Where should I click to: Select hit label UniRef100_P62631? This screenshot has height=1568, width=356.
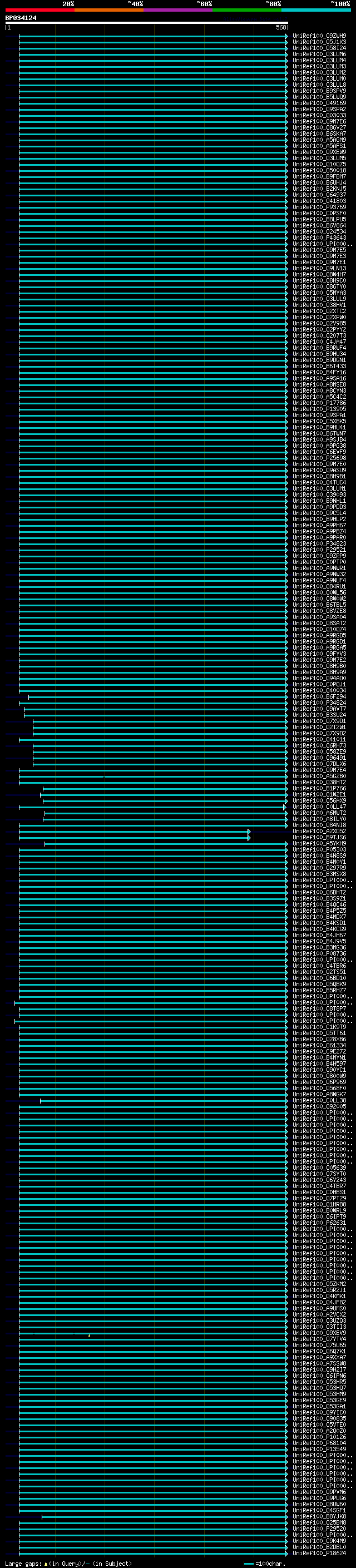[x=319, y=1223]
